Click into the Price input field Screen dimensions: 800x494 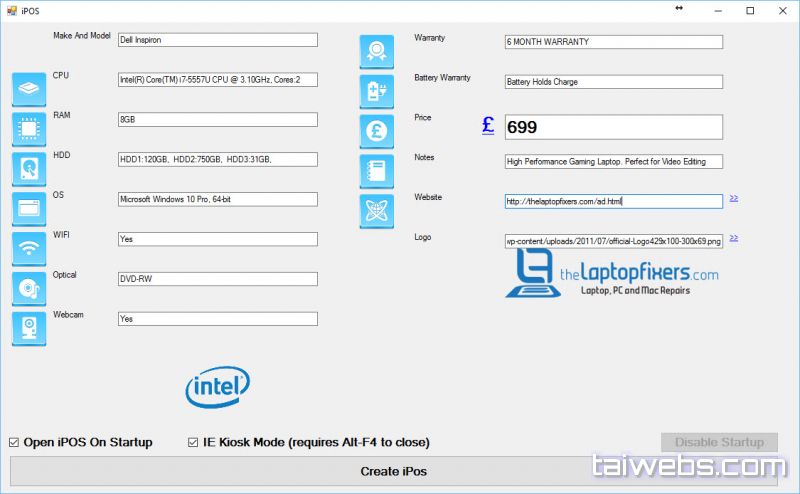click(x=613, y=127)
